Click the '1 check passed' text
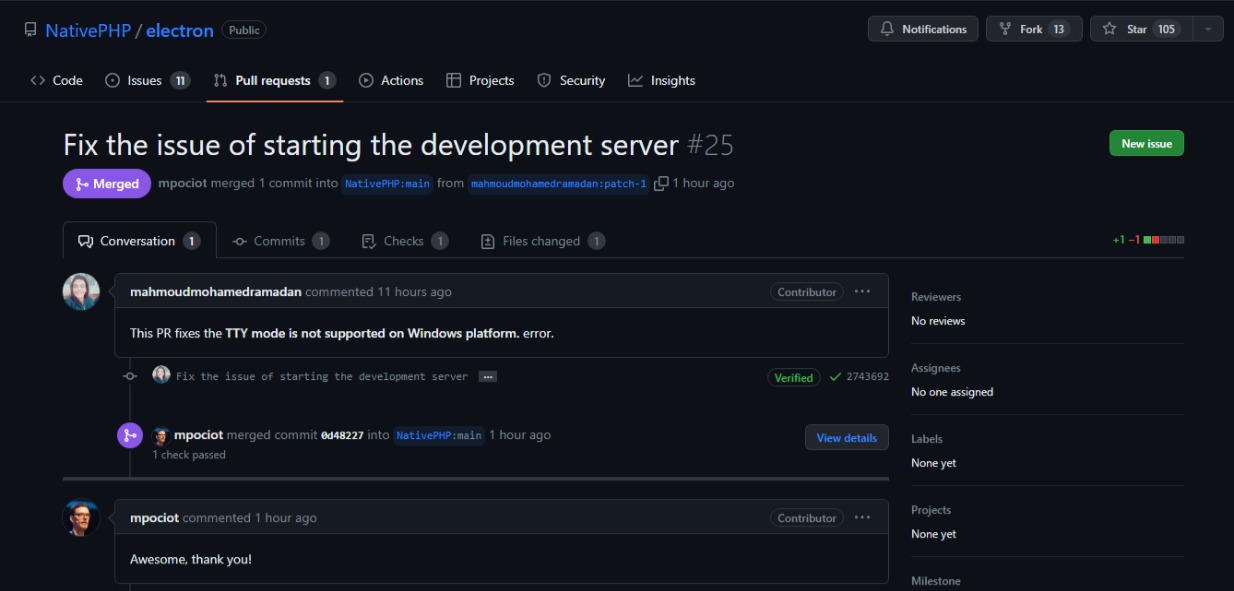 click(x=189, y=455)
